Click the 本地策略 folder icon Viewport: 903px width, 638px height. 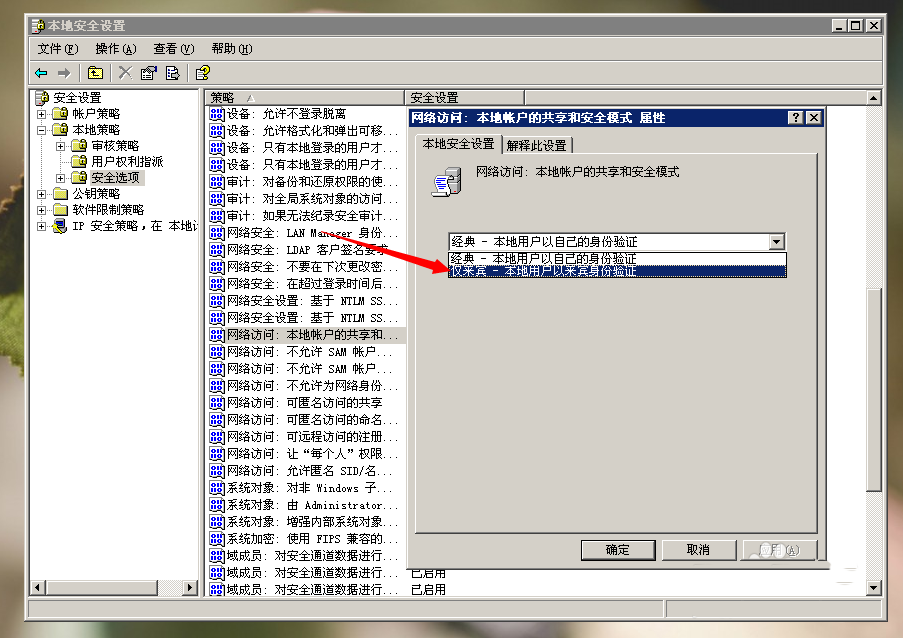[60, 130]
